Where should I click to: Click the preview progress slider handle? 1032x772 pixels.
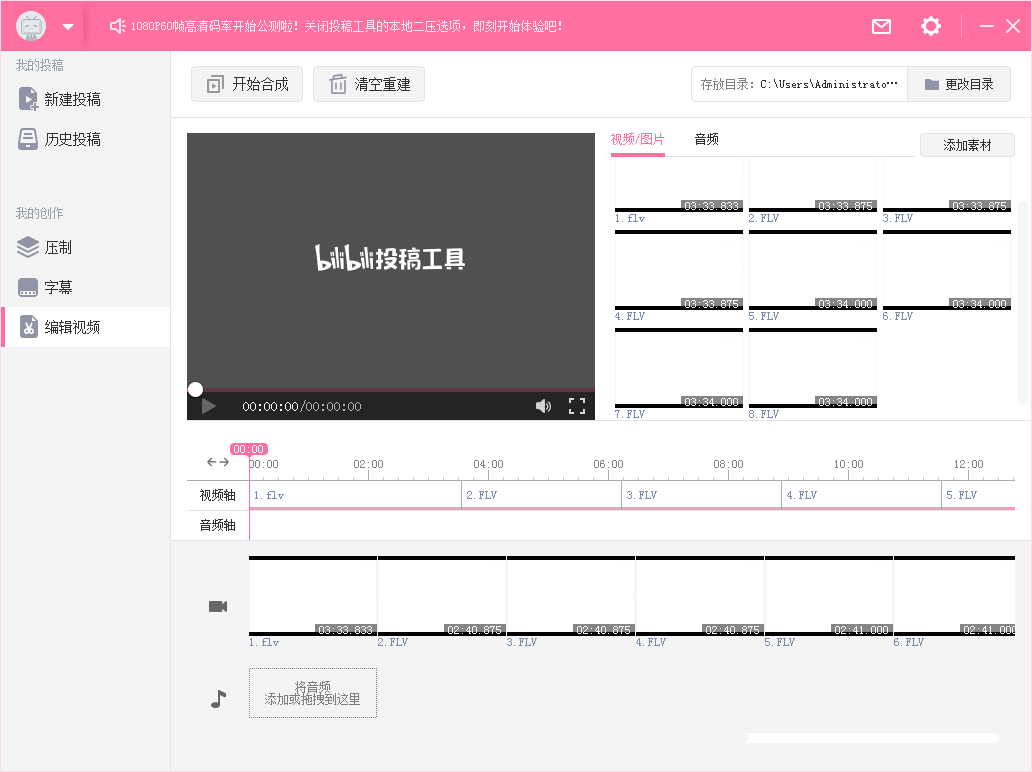tap(195, 390)
